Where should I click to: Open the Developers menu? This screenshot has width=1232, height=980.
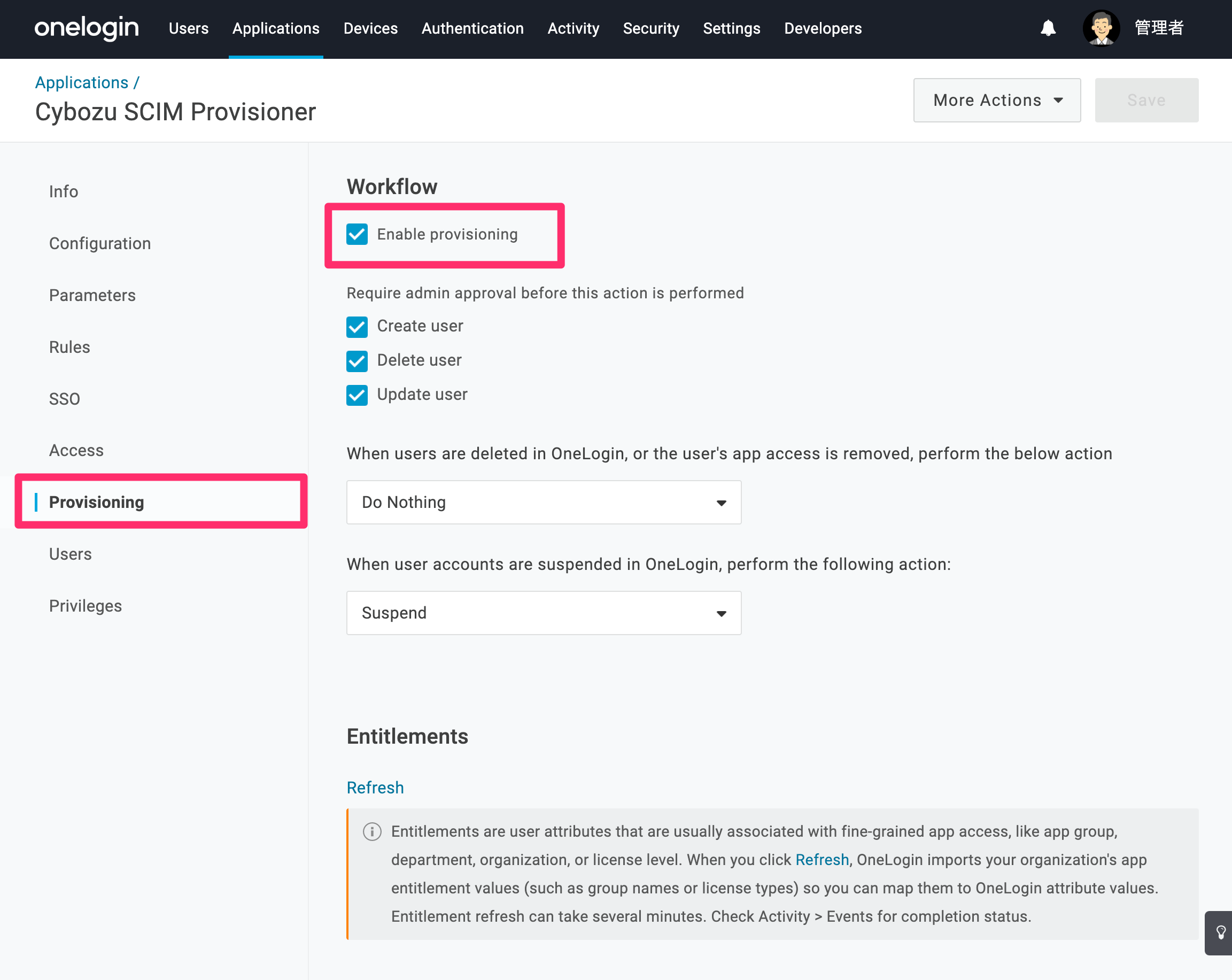point(823,28)
